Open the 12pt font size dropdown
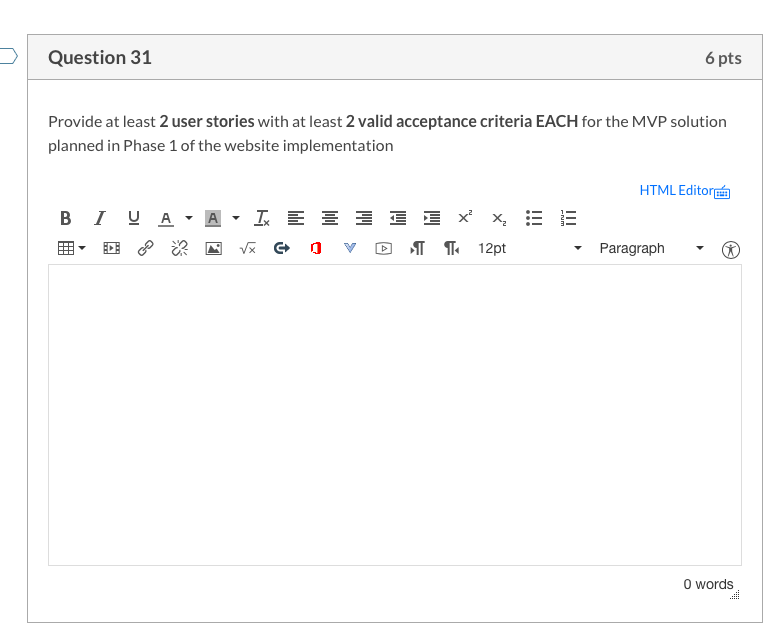 [530, 248]
